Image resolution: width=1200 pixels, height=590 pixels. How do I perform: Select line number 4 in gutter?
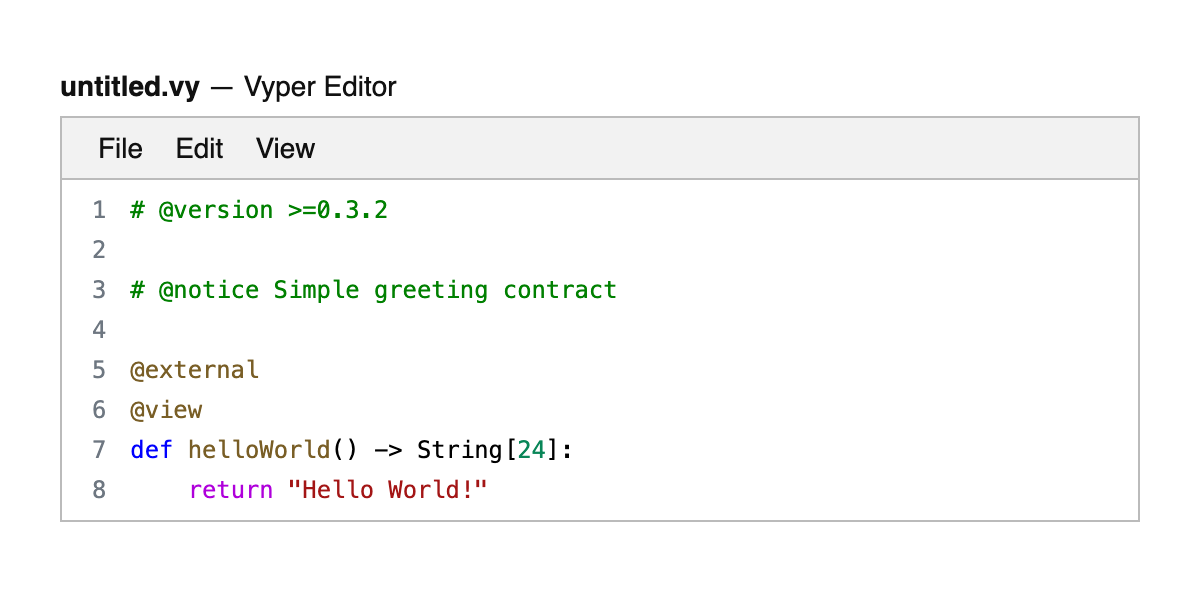98,330
